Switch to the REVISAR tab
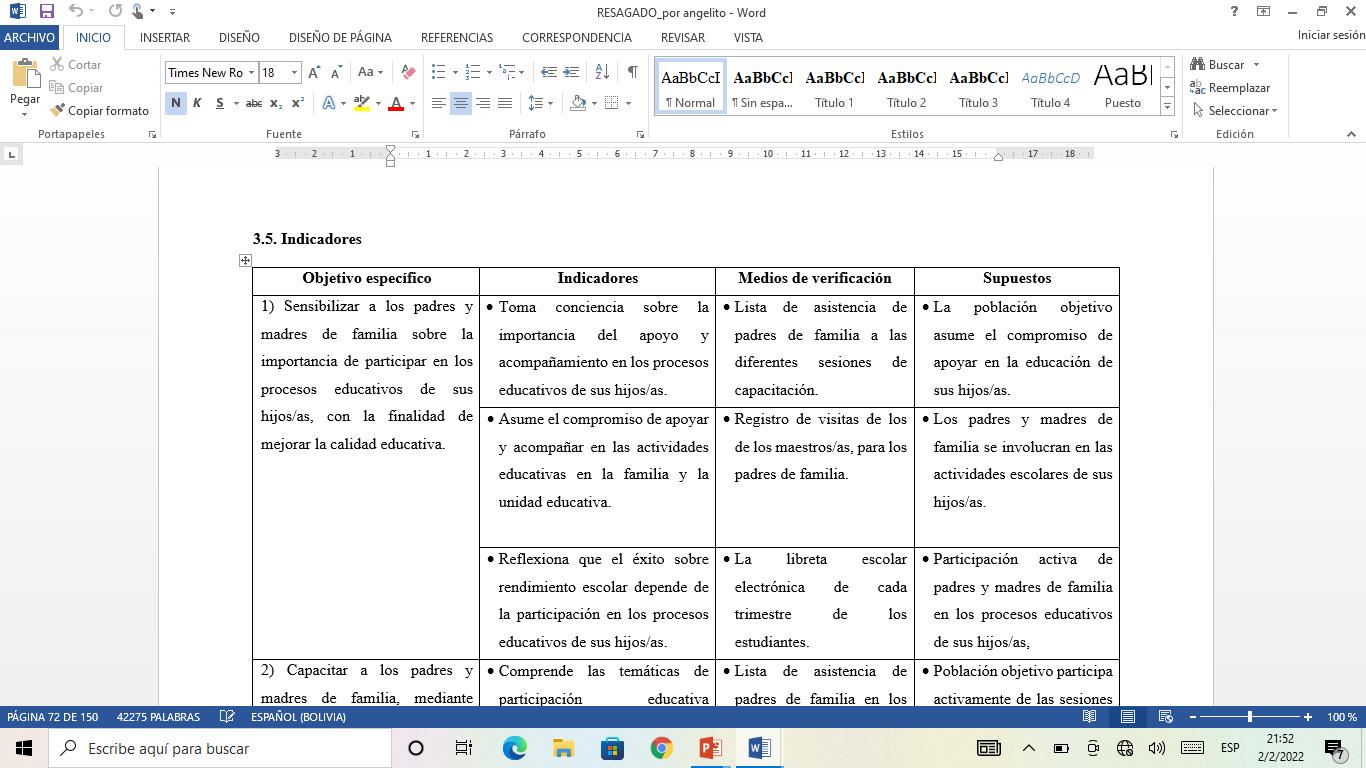 coord(683,37)
